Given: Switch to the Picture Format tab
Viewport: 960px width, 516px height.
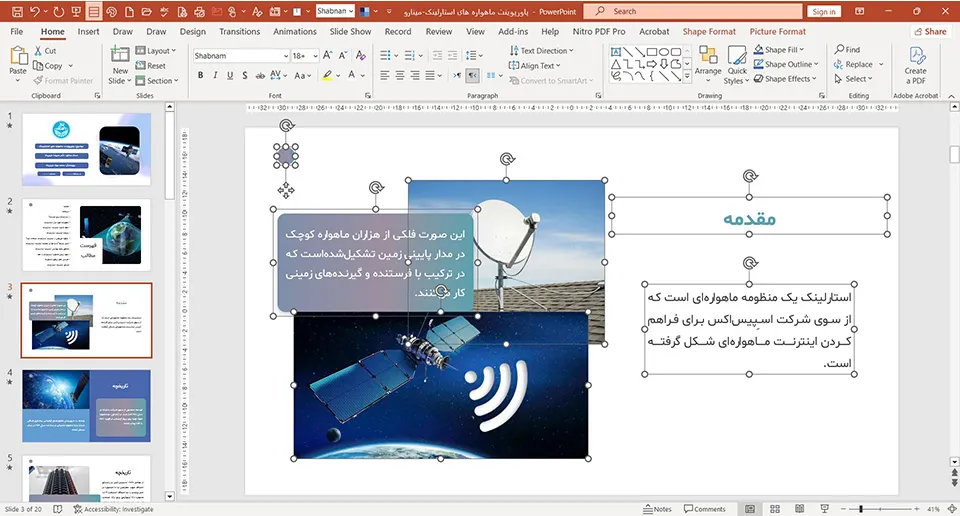Looking at the screenshot, I should pyautogui.click(x=778, y=32).
